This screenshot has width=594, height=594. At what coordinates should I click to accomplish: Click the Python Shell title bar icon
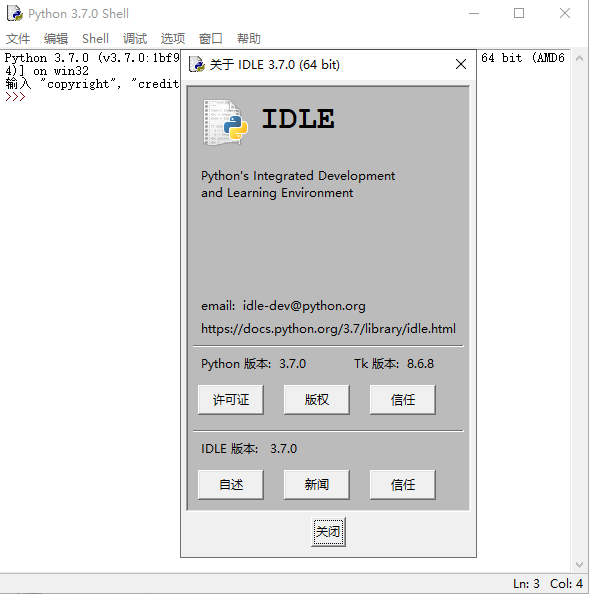pos(15,14)
